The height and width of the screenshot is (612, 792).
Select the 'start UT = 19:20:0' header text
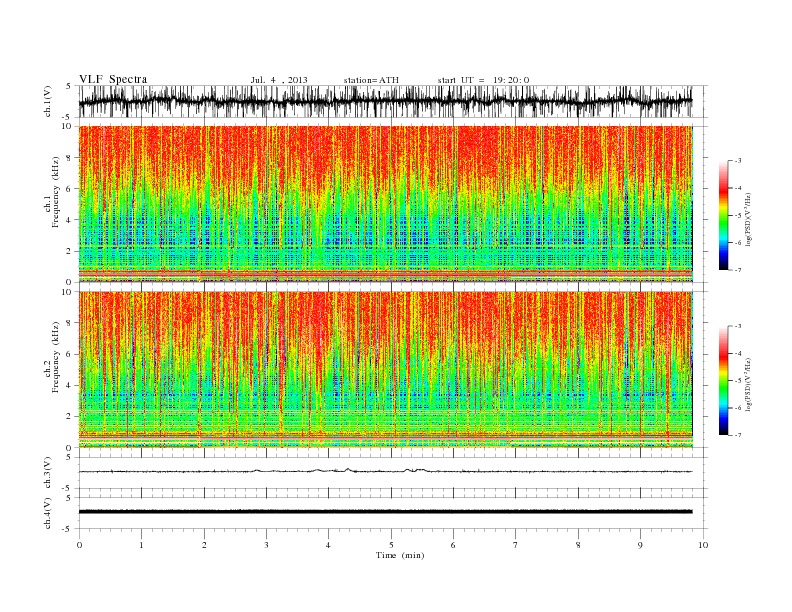point(483,80)
